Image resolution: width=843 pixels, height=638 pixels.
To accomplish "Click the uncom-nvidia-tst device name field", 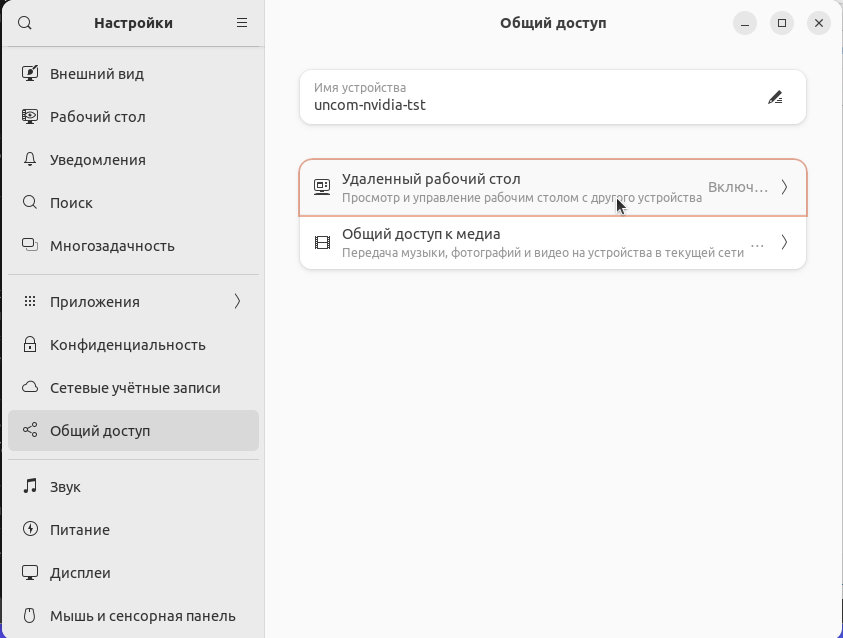I will click(553, 97).
